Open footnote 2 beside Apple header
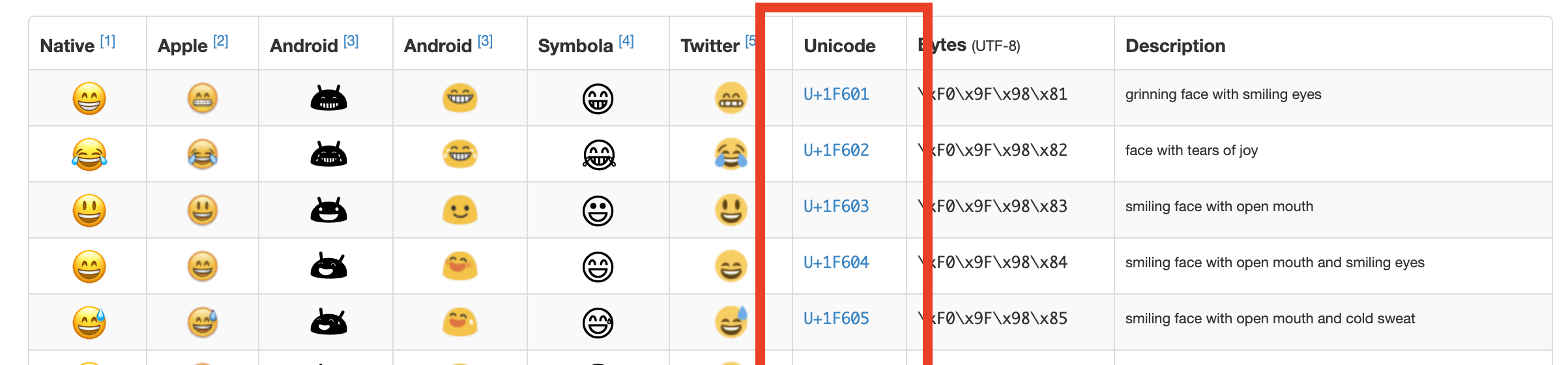This screenshot has height=365, width=1568. [221, 41]
